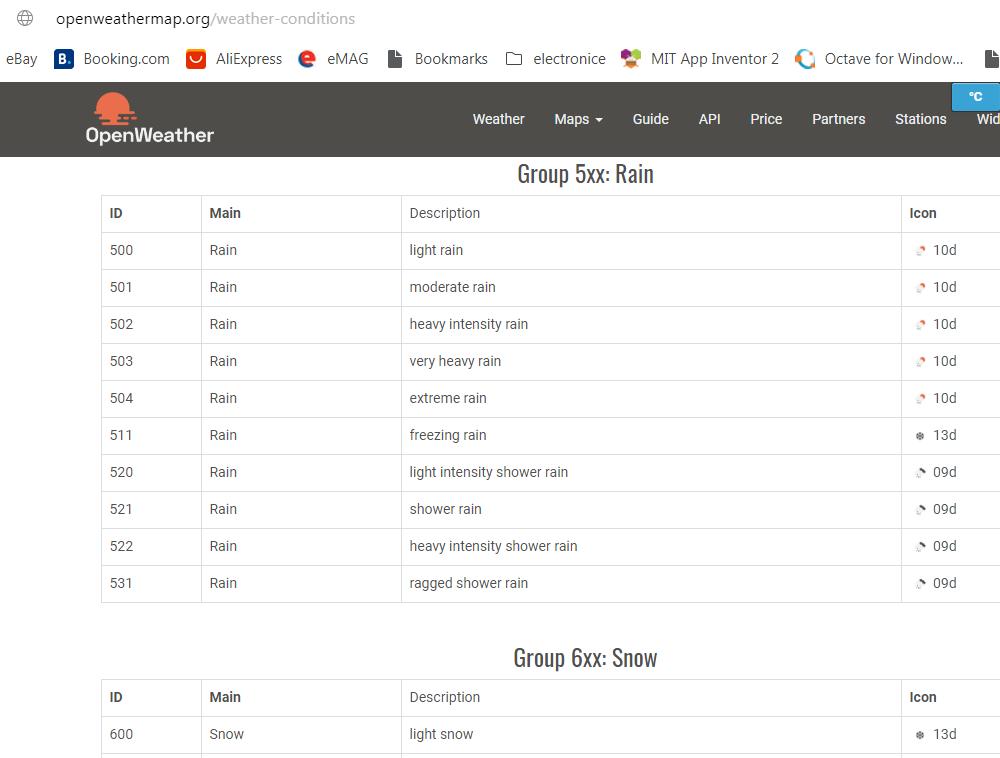
Task: Open the Booking.com bookmark icon
Action: click(x=64, y=59)
